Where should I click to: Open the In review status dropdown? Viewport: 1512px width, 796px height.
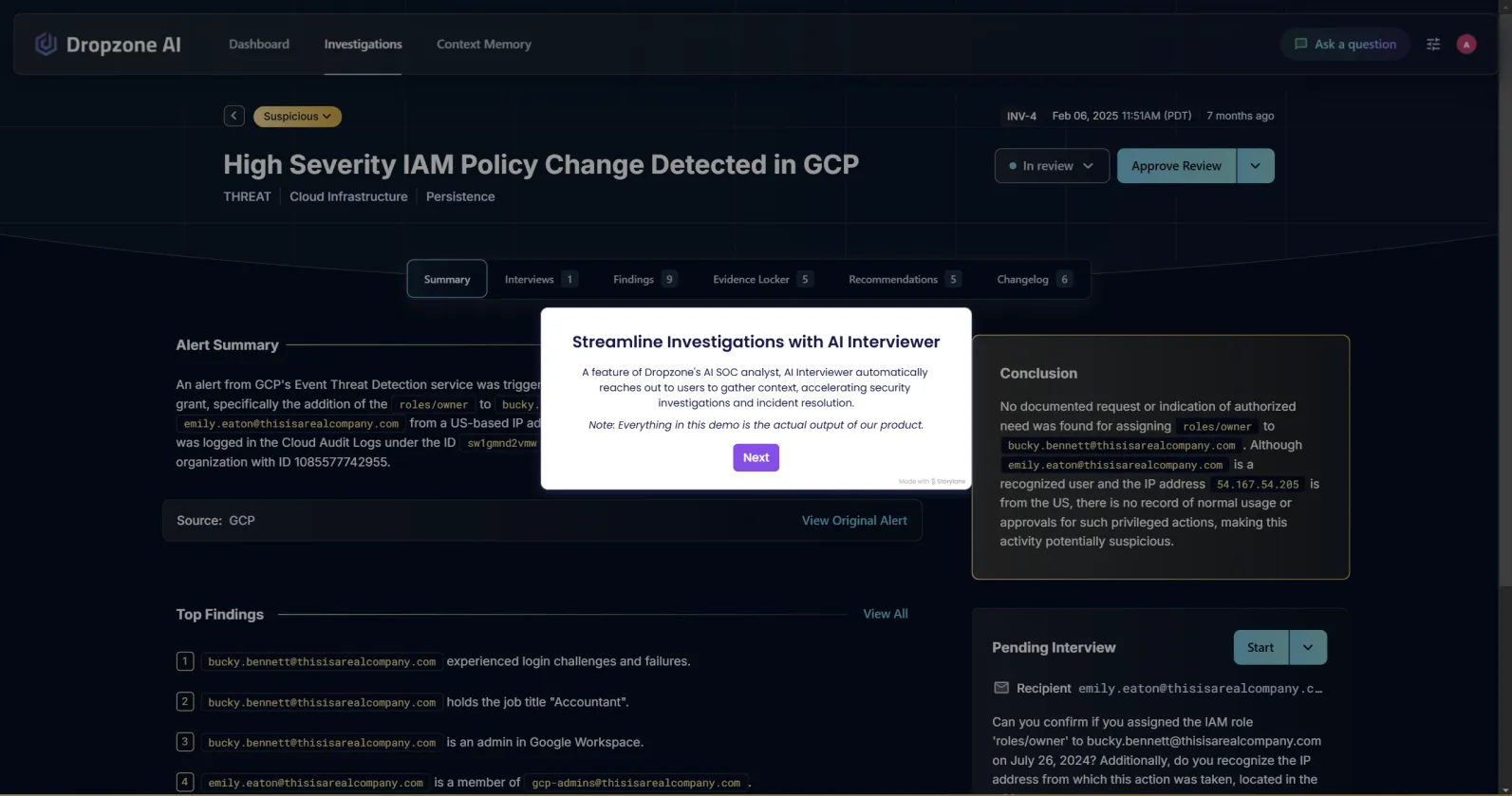(x=1052, y=166)
